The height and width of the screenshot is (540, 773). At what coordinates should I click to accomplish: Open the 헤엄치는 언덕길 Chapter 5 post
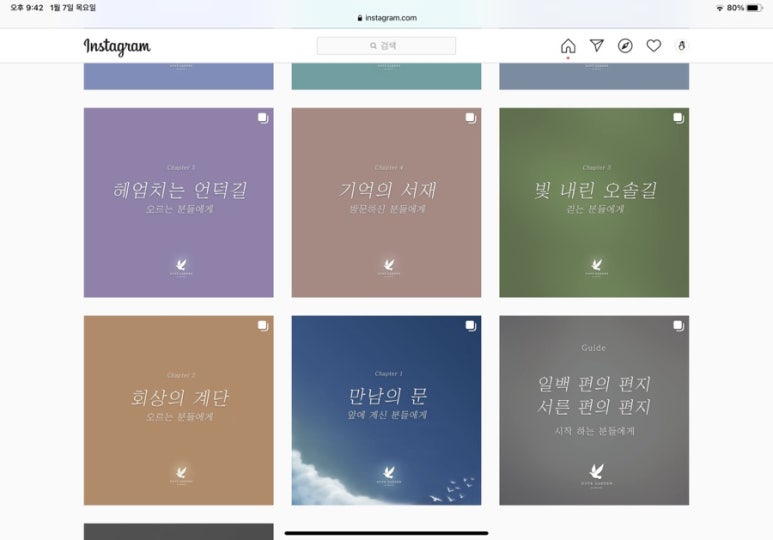178,203
